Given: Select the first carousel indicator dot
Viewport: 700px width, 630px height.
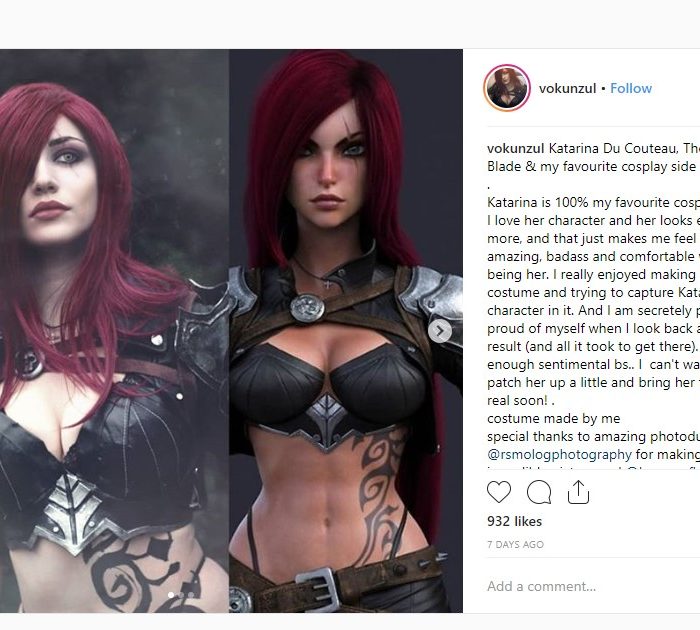Looking at the screenshot, I should coord(171,595).
